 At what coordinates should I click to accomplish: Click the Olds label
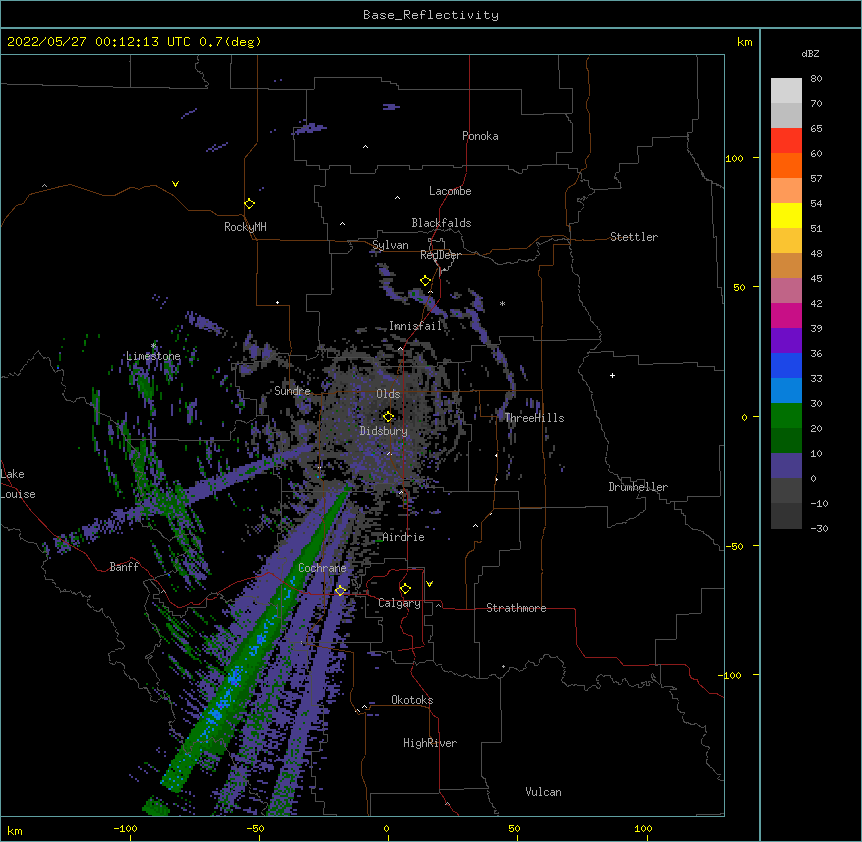[x=388, y=394]
